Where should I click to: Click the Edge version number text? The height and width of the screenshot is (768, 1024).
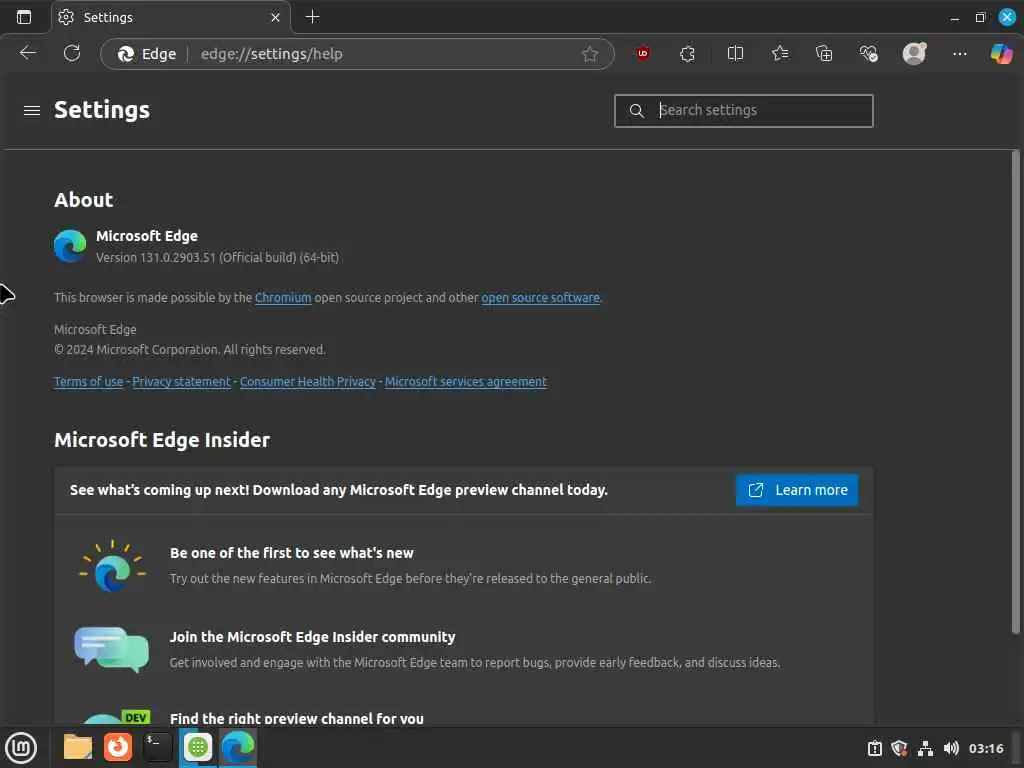point(217,257)
